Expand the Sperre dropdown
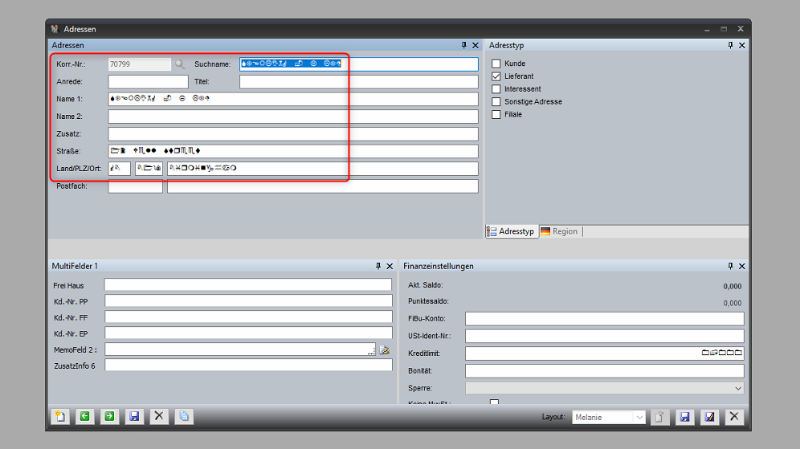This screenshot has width=800, height=449. pos(738,387)
